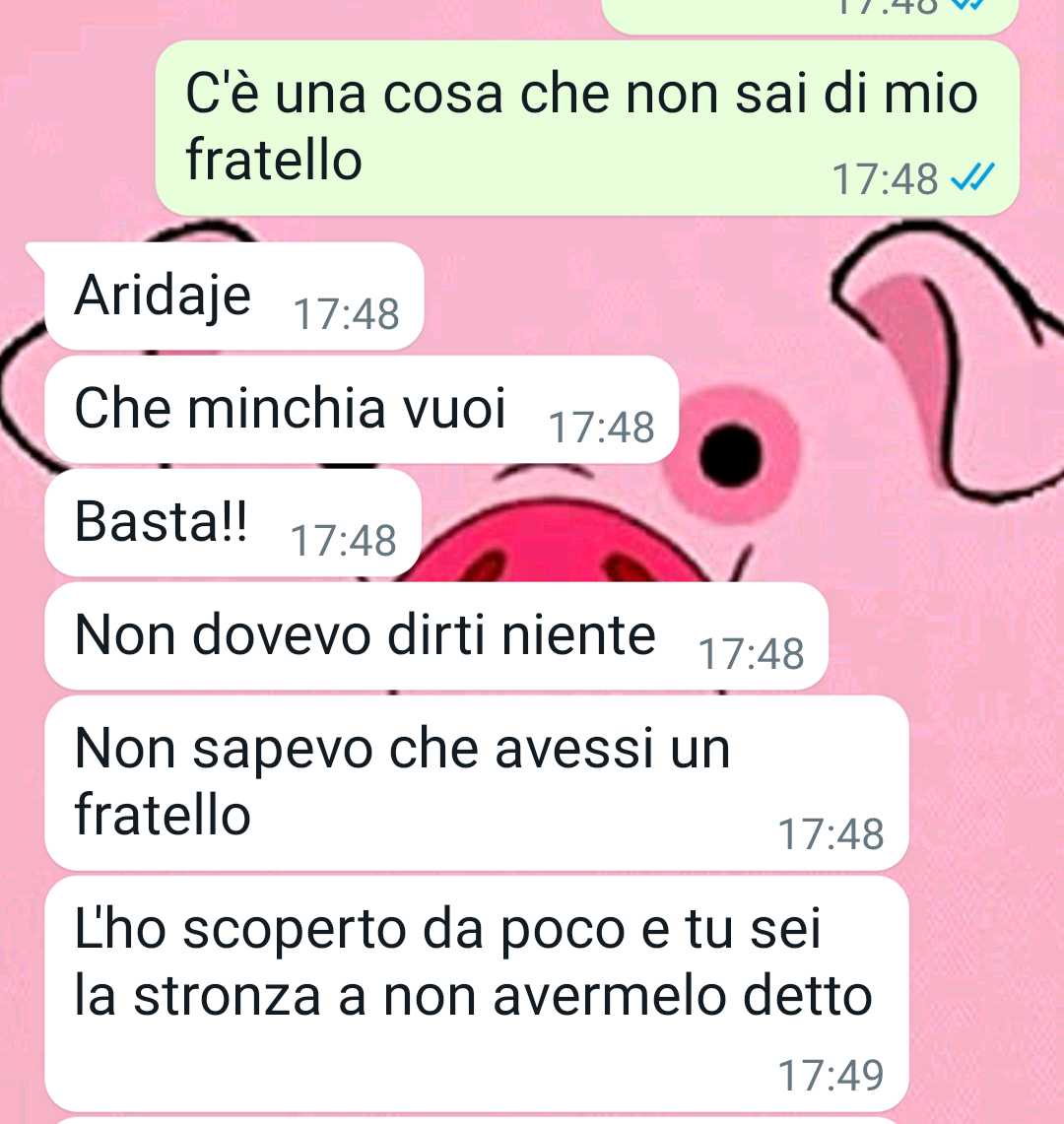Screen dimensions: 1064x1124
Task: Tap the timestamp beside 'Non dovevo dirti niente'
Action: coord(752,654)
